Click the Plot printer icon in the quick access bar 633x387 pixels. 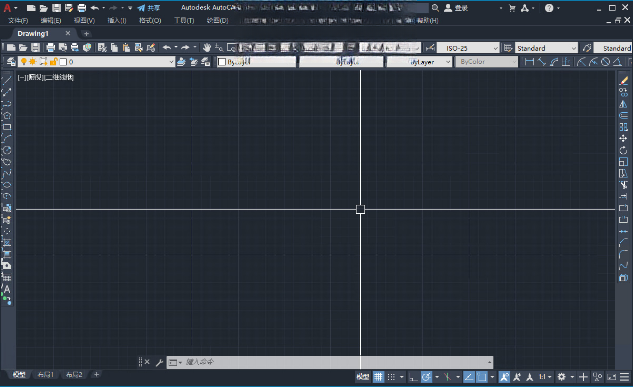82,8
